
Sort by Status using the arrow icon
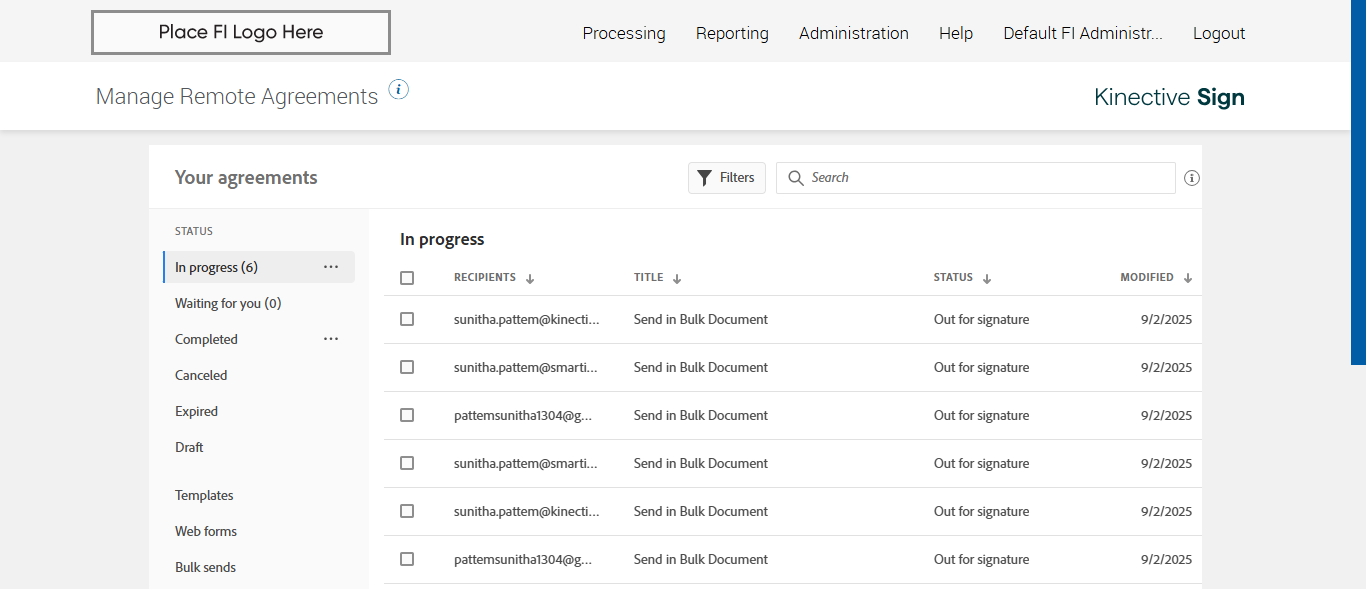tap(987, 279)
